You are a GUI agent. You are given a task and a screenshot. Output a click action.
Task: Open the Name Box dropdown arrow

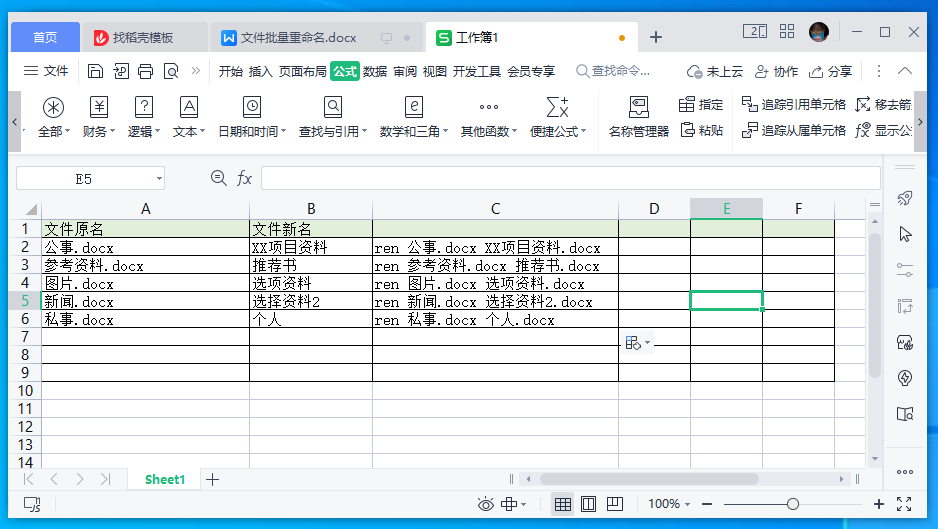pyautogui.click(x=159, y=178)
